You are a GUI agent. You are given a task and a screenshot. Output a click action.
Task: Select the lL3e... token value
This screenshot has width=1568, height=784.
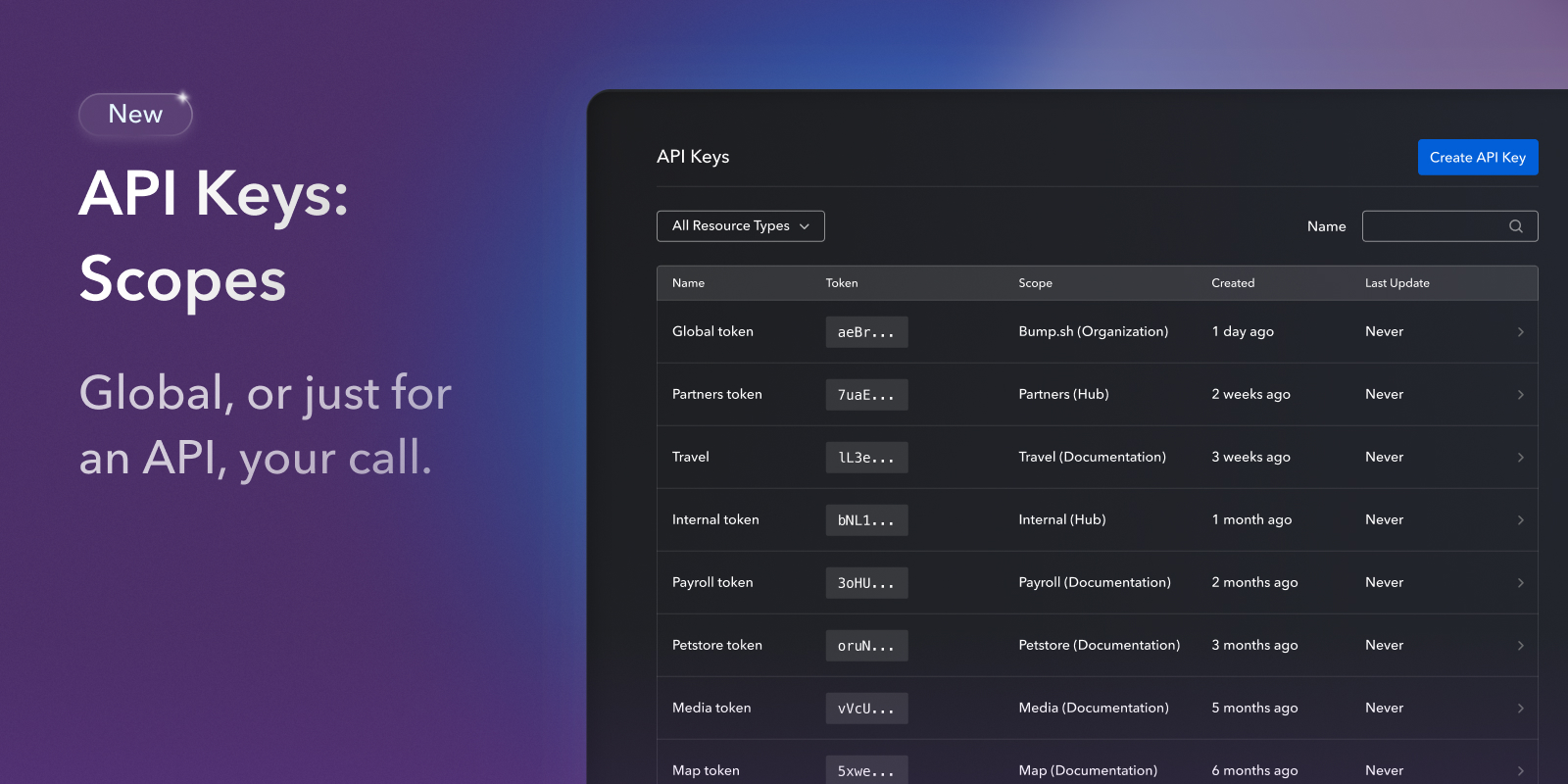click(866, 458)
